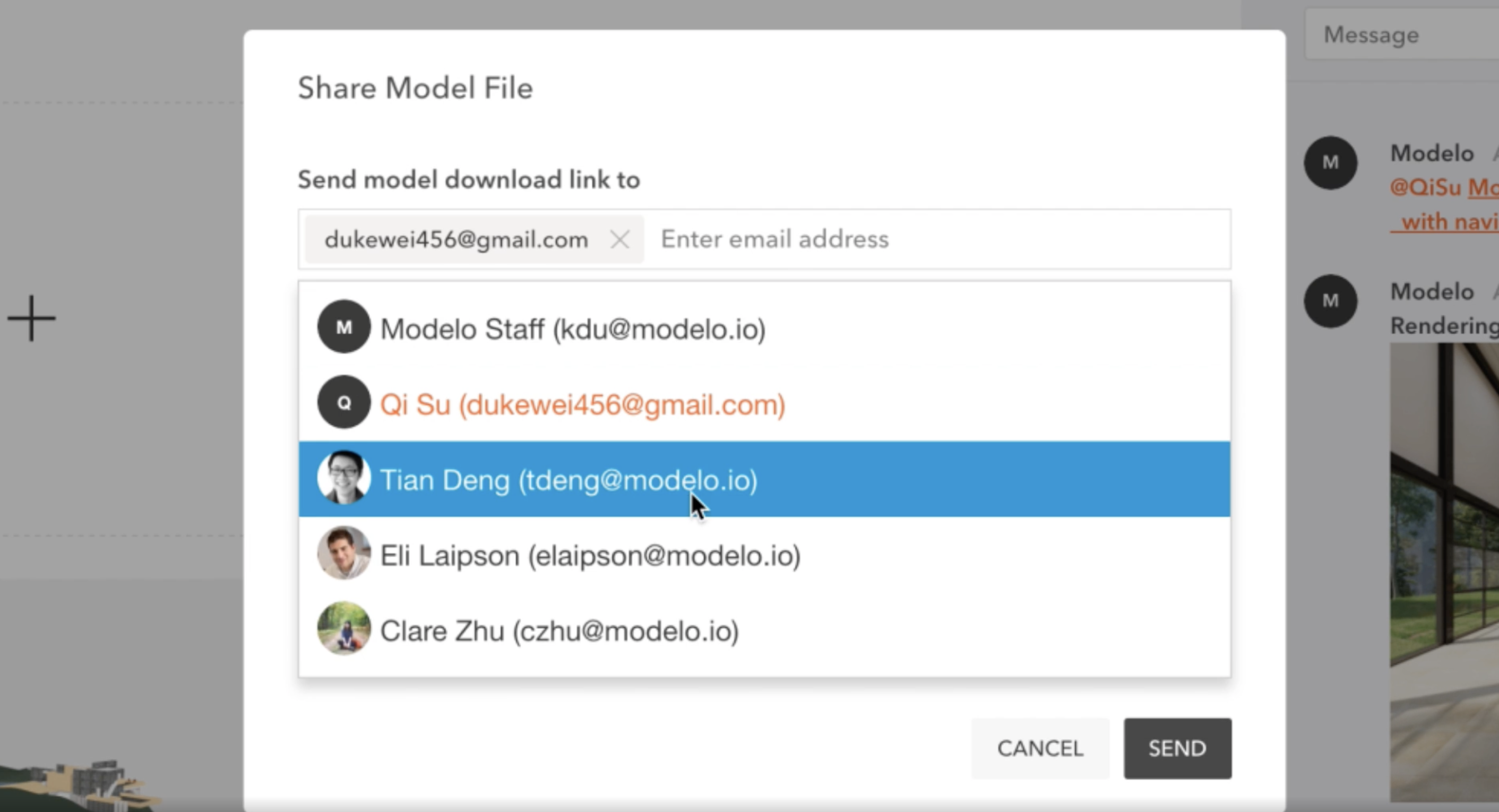
Task: Click the plus add icon at left
Action: pos(31,318)
